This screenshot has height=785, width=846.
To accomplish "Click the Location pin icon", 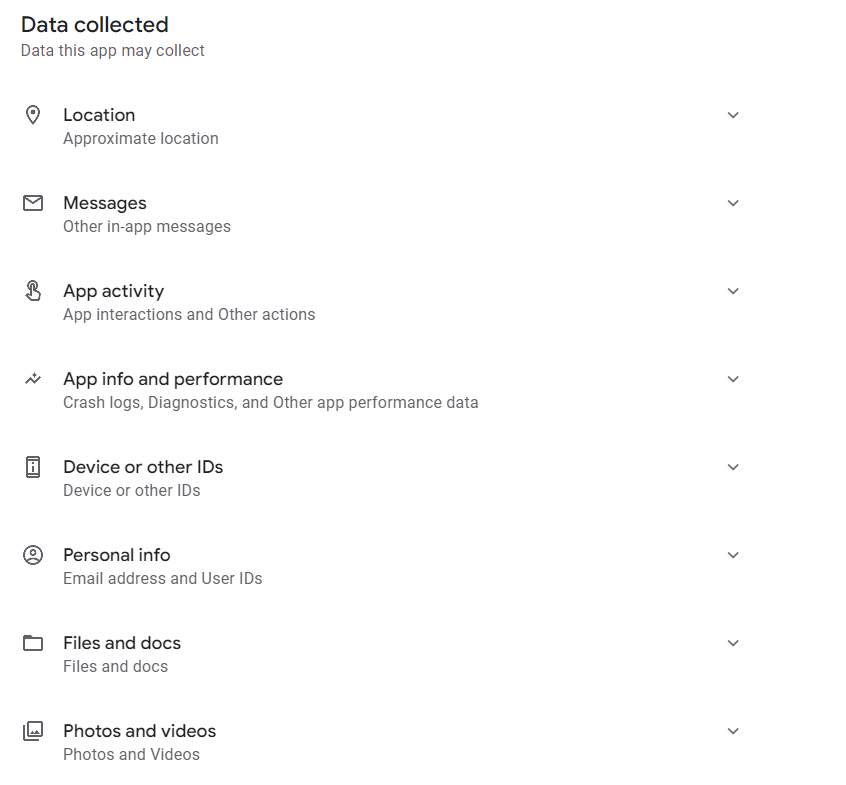I will tap(33, 115).
